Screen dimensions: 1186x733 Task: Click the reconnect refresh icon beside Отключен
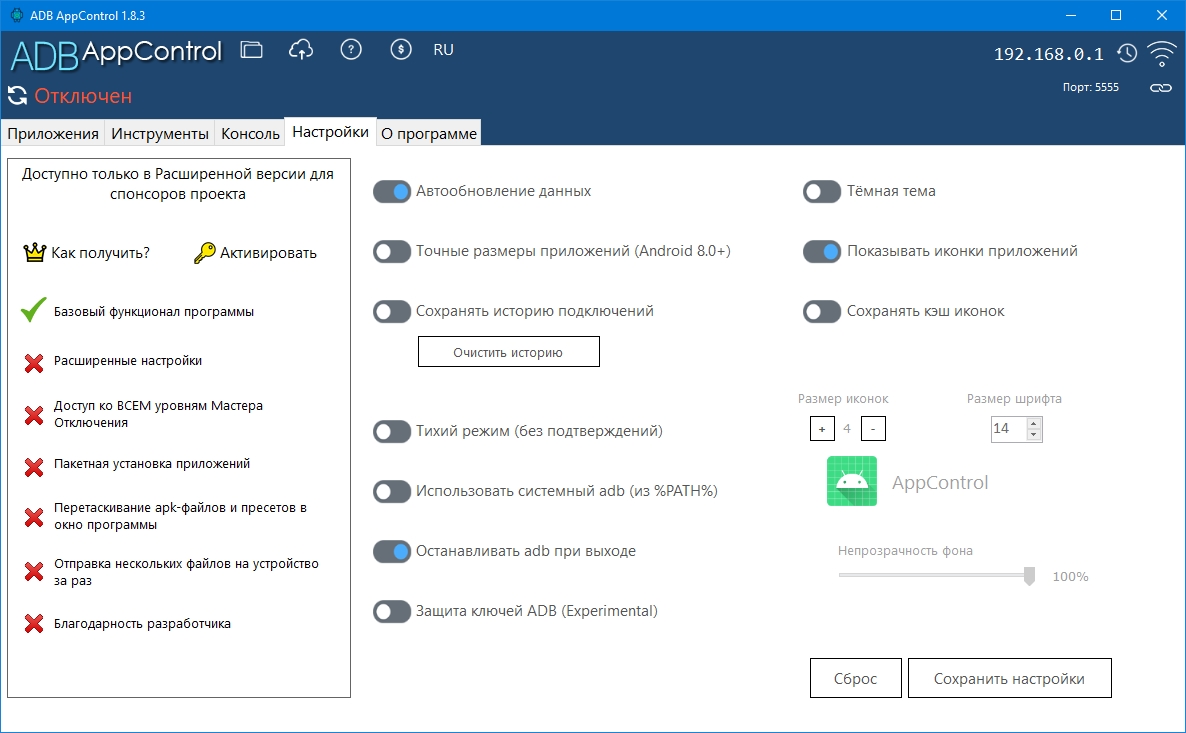(17, 96)
